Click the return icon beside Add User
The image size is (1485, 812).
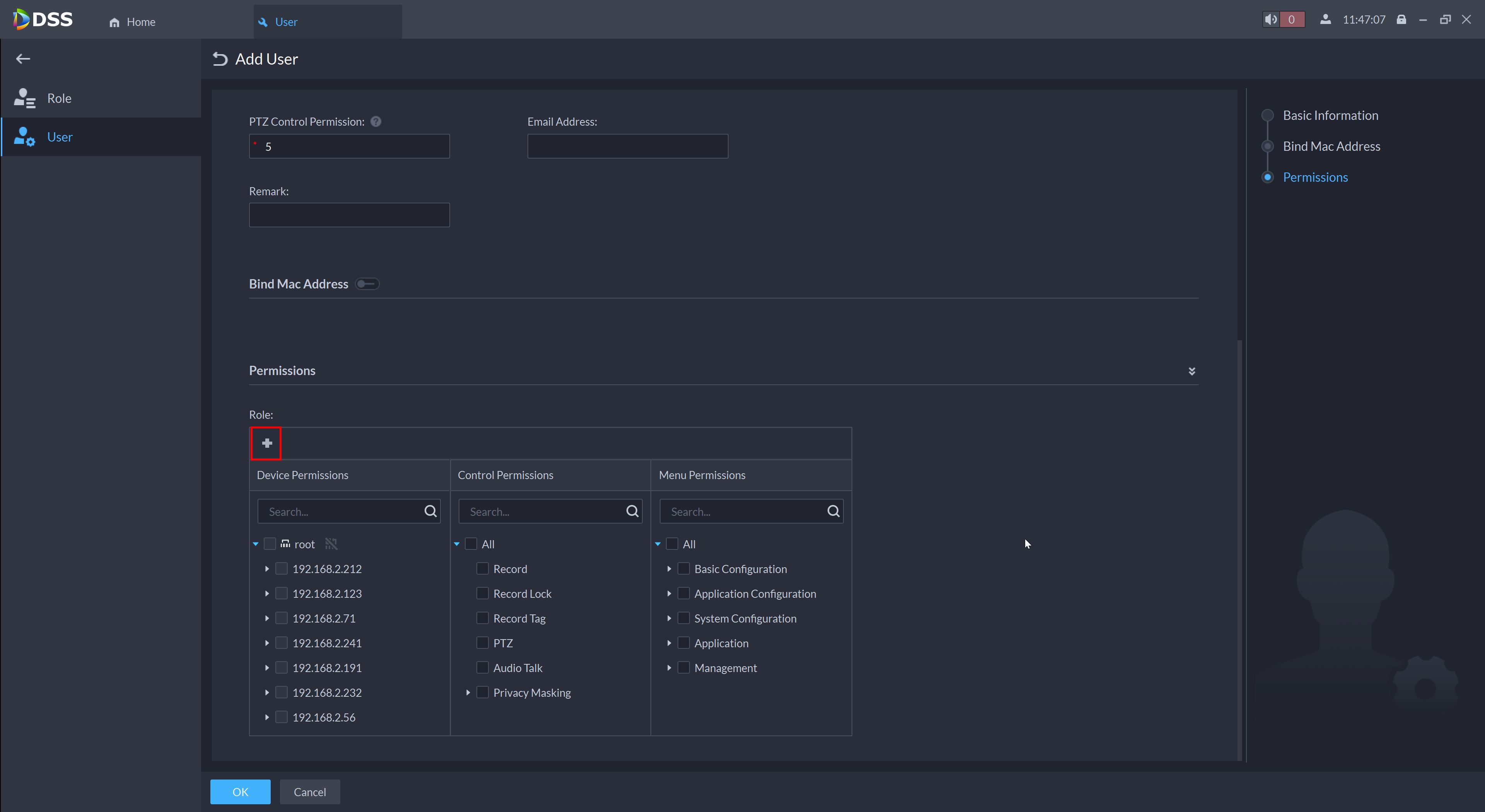220,59
